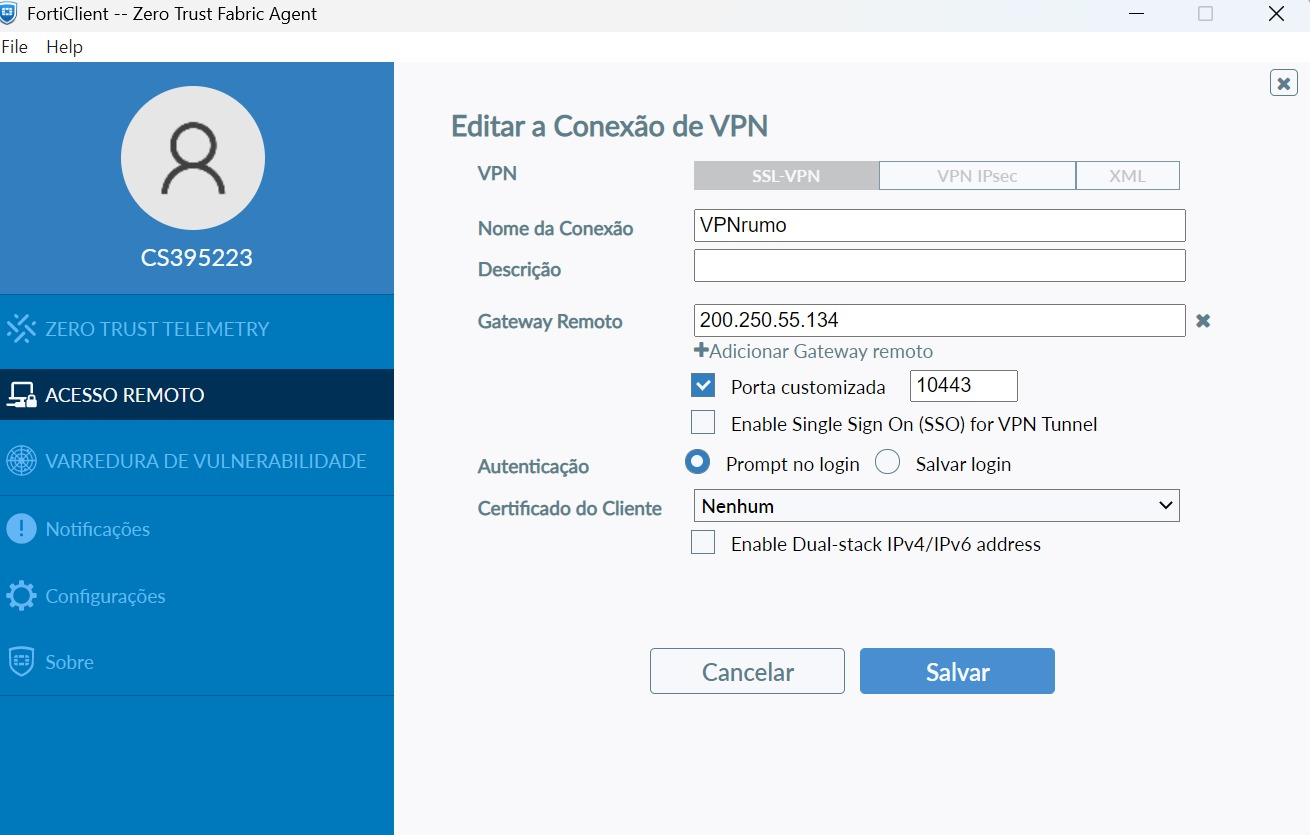The width and height of the screenshot is (1310, 835).
Task: Click the Sobre shield icon
Action: coord(21,662)
